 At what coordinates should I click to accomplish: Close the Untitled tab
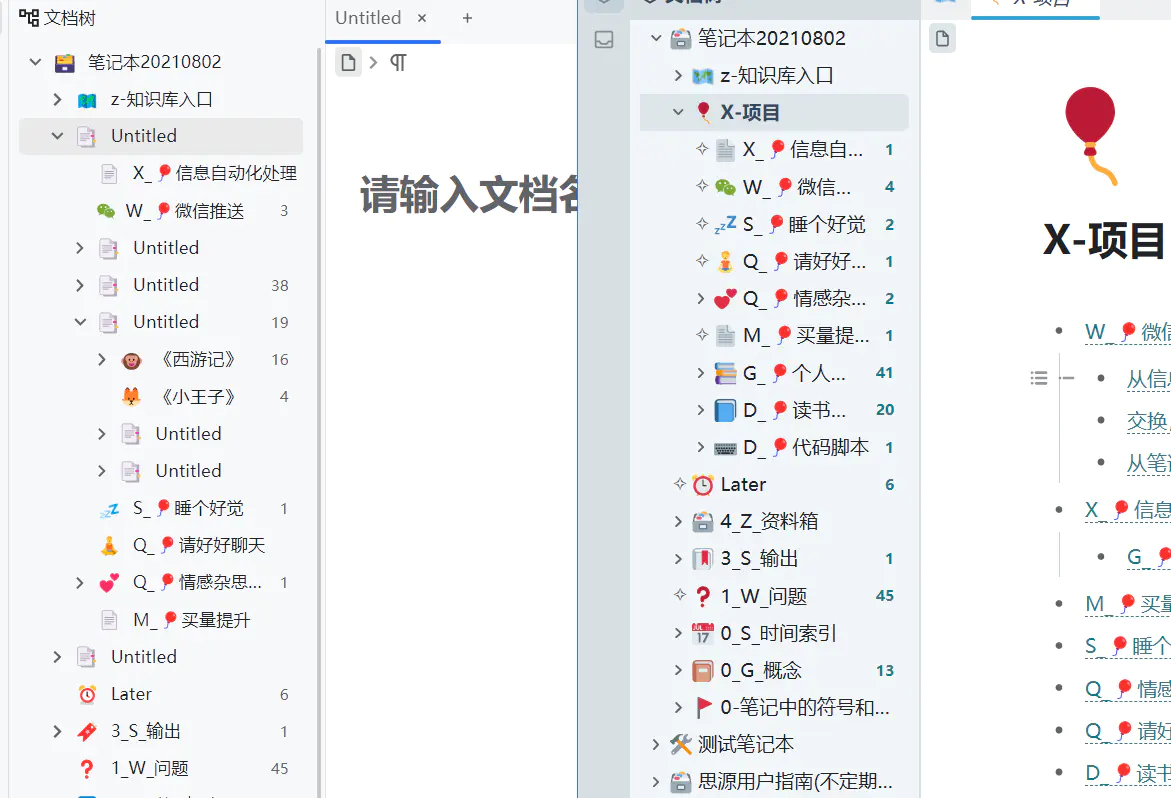[422, 18]
